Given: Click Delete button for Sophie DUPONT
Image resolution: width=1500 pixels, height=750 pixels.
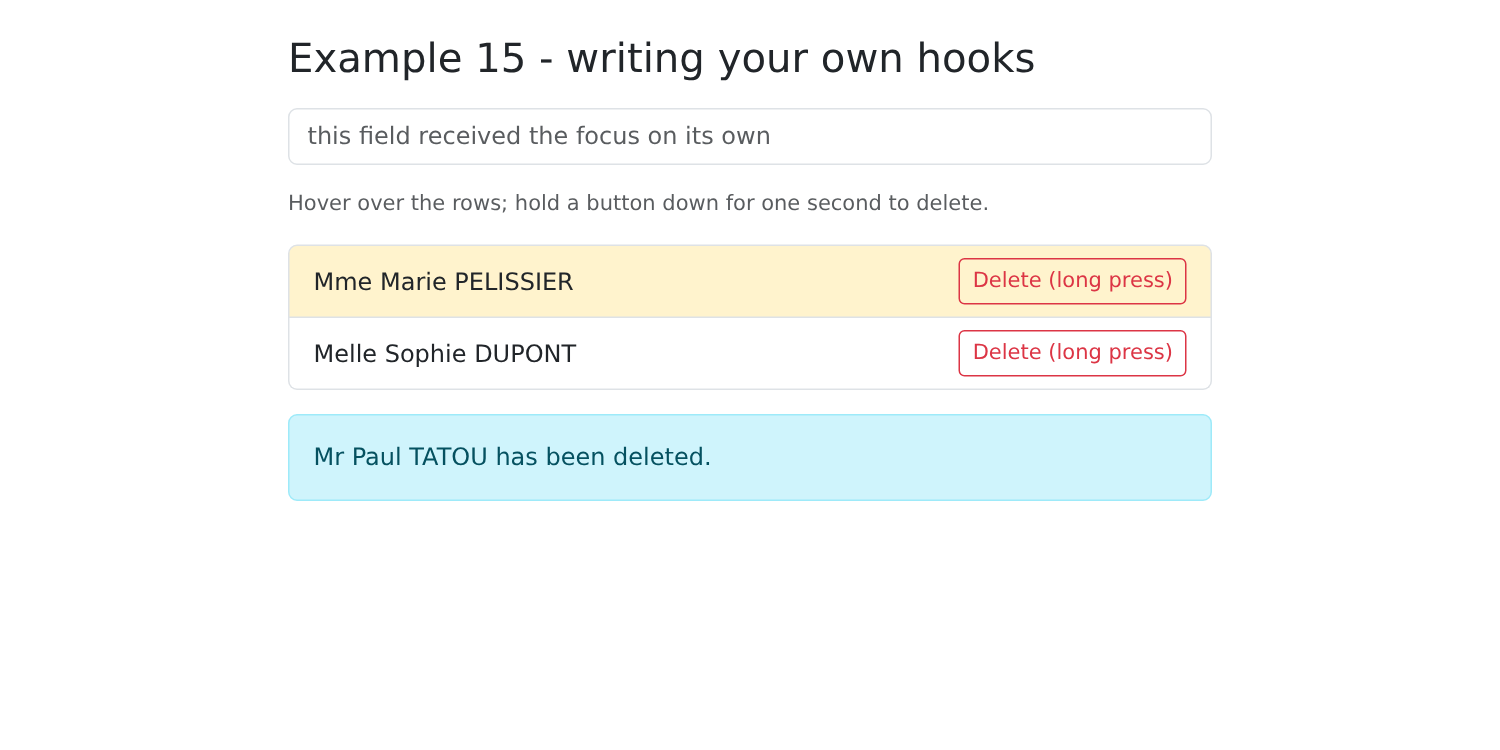Looking at the screenshot, I should (1072, 353).
